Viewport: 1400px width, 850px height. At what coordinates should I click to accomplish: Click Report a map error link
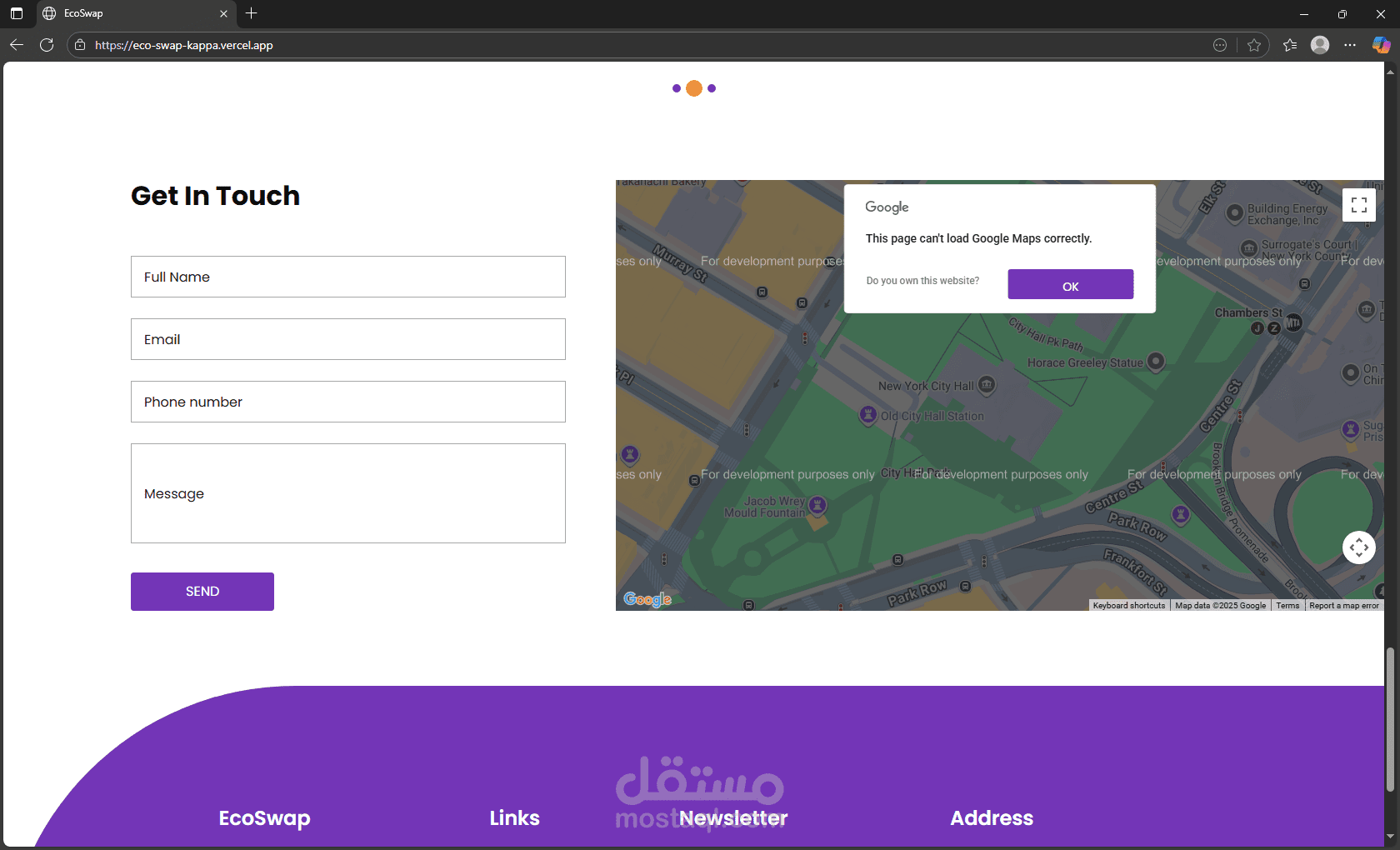[x=1344, y=606]
